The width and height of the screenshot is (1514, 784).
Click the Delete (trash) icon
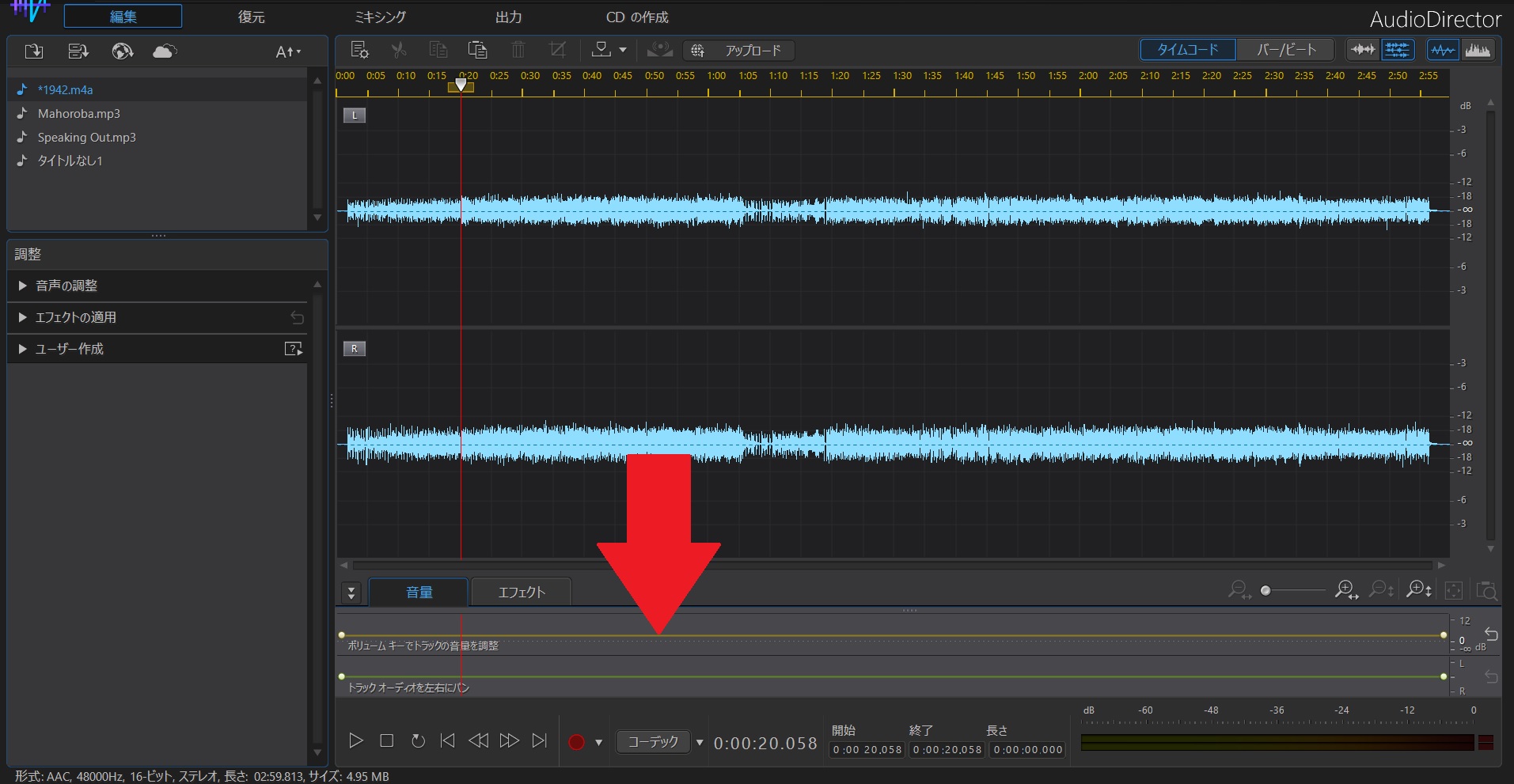coord(518,50)
